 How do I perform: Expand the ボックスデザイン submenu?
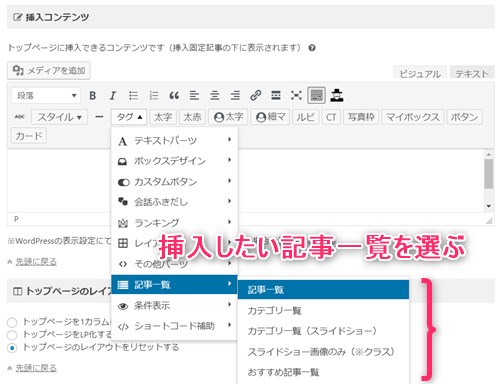pyautogui.click(x=174, y=161)
